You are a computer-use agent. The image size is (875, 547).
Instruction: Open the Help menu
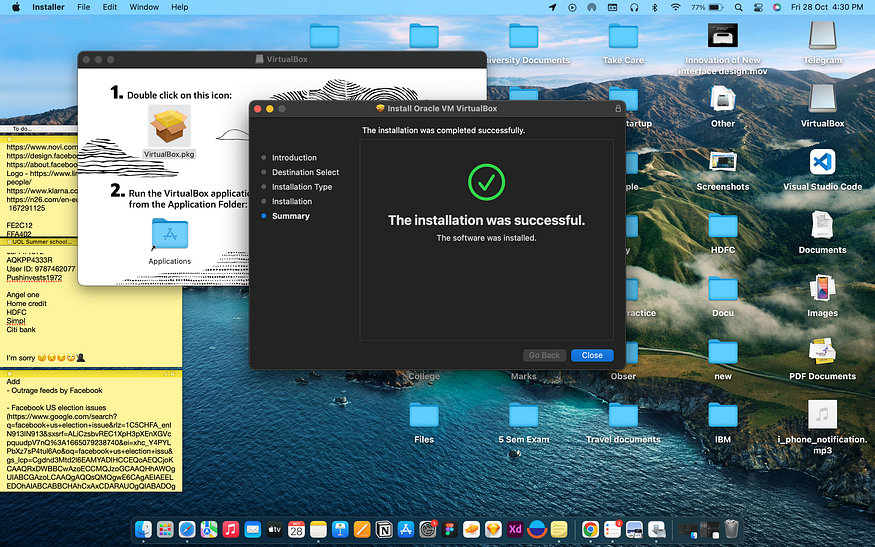(180, 7)
